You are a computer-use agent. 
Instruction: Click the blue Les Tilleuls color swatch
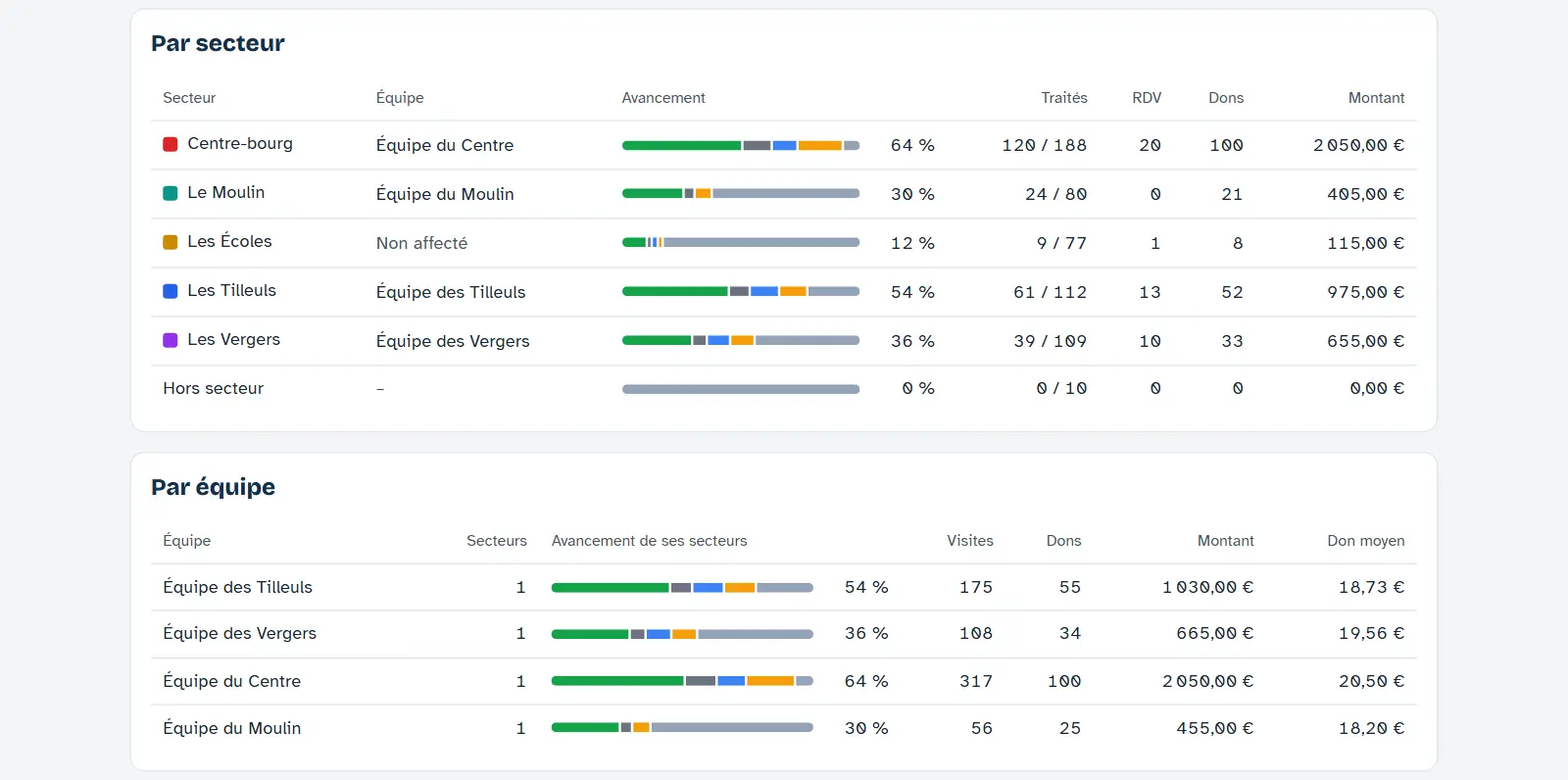pyautogui.click(x=170, y=291)
